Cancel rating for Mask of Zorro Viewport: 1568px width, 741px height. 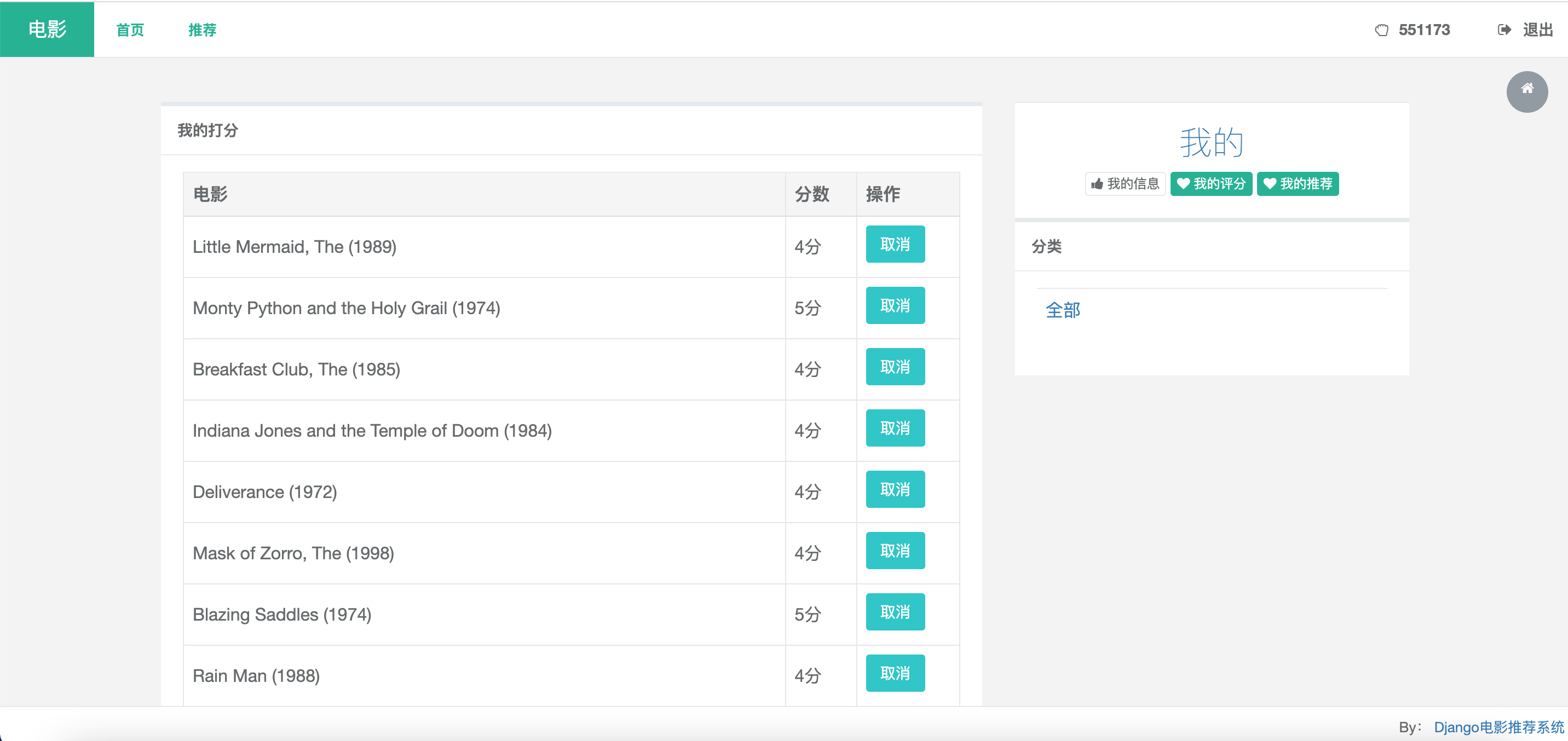895,551
